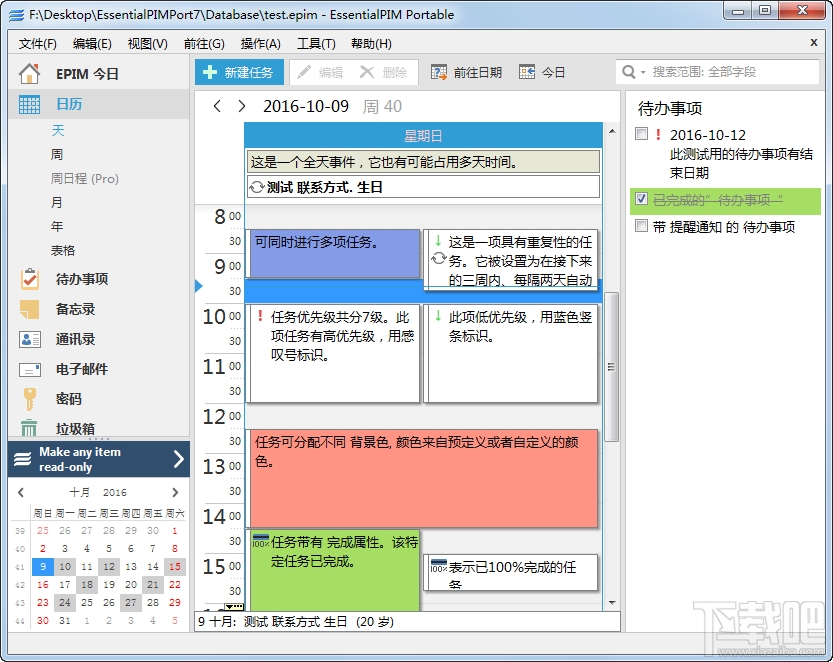Open the 垃圾箱 trash icon
This screenshot has height=662, width=833.
29,428
